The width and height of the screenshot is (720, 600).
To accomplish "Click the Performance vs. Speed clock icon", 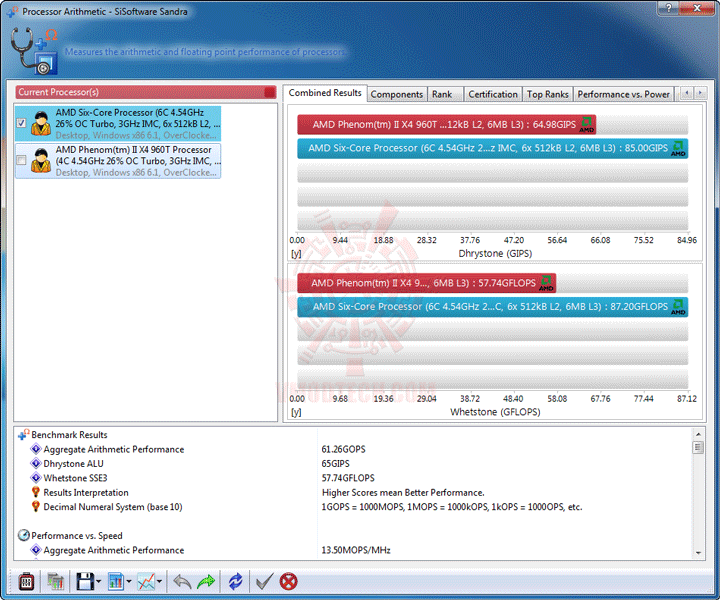I will click(23, 535).
